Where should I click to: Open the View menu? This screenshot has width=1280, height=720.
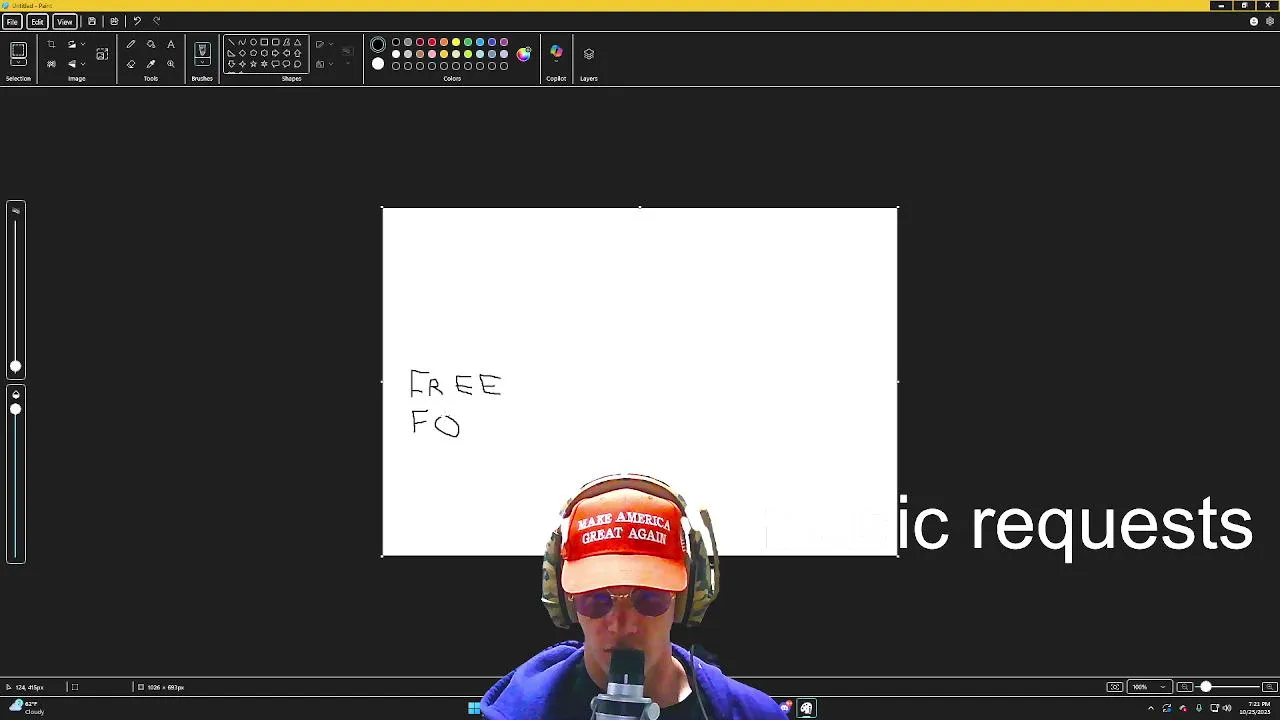[64, 21]
